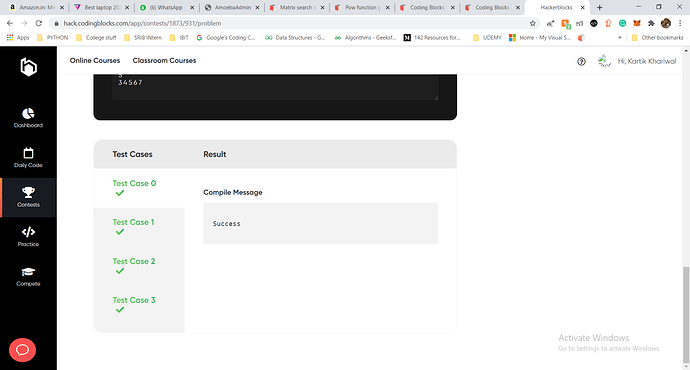Open the UDEMY bookmarks folder

pos(487,38)
